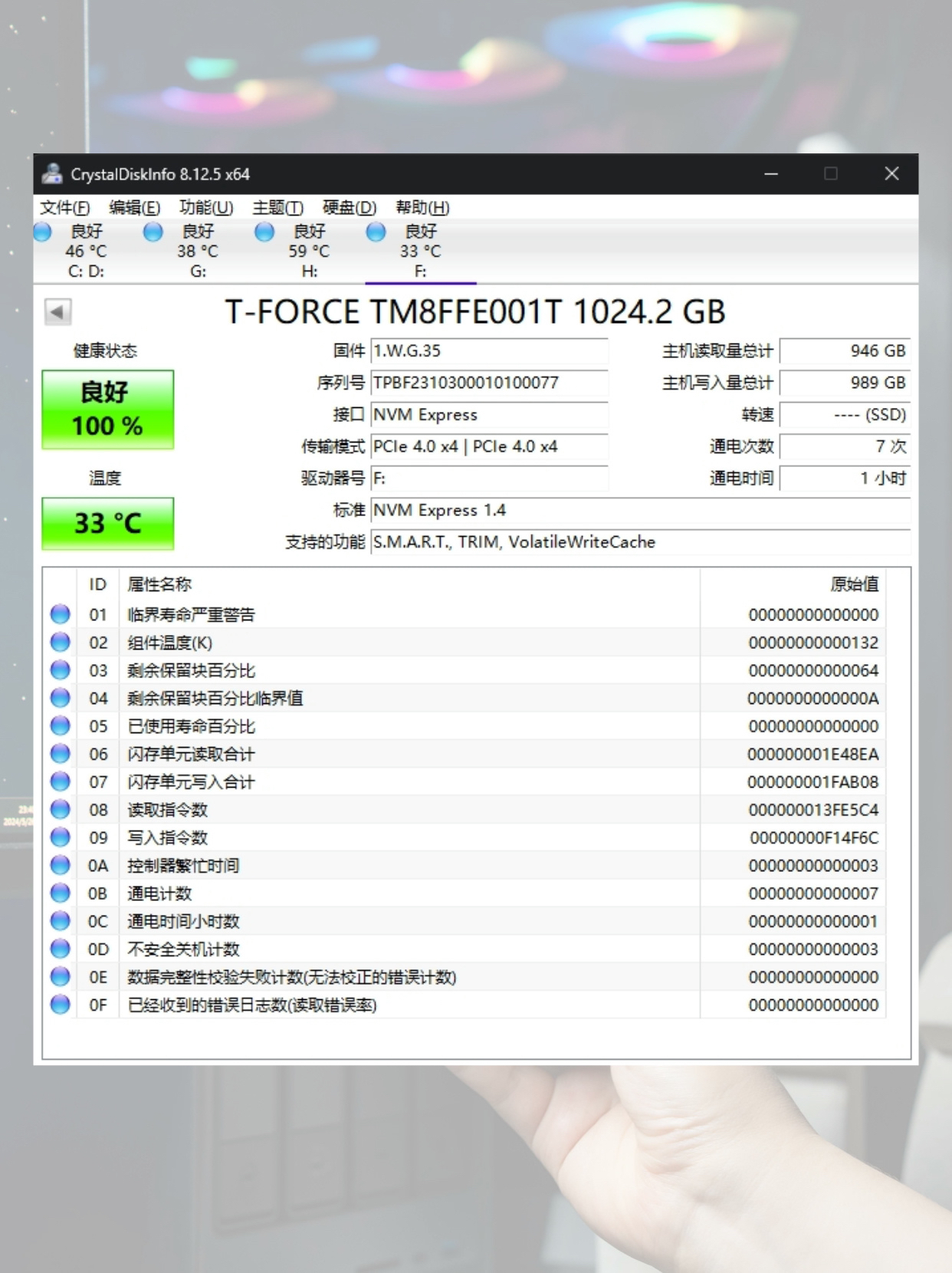Viewport: 952px width, 1273px height.
Task: Click the serial number field
Action: pyautogui.click(x=488, y=383)
